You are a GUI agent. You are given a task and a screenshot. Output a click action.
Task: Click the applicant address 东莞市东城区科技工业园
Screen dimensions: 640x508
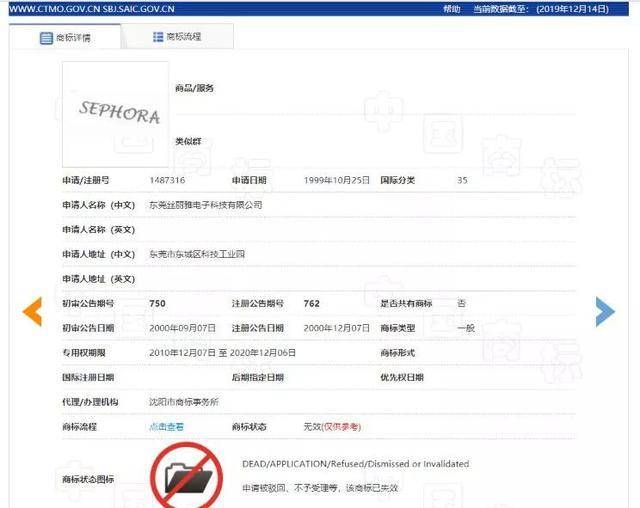(x=197, y=254)
